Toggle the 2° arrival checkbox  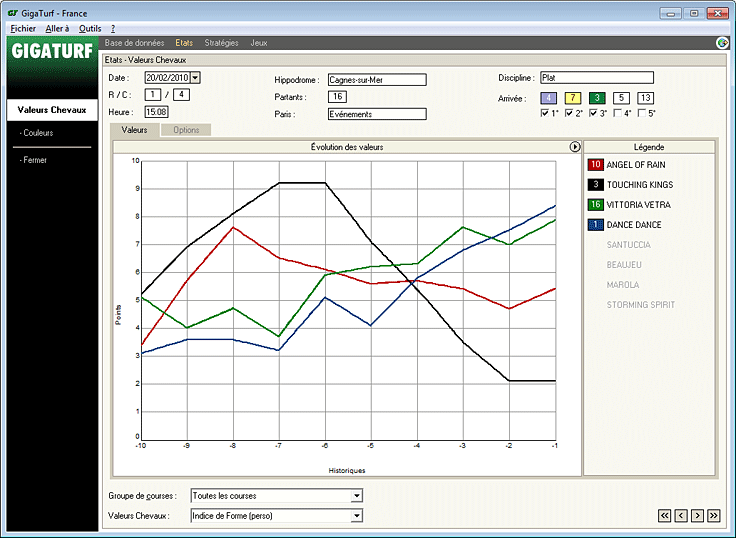point(569,113)
